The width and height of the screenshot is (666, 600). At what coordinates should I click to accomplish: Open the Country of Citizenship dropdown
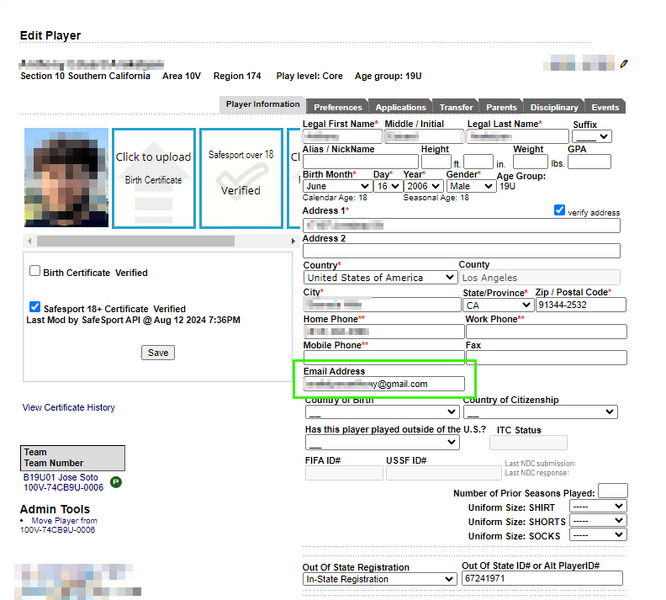pos(540,412)
